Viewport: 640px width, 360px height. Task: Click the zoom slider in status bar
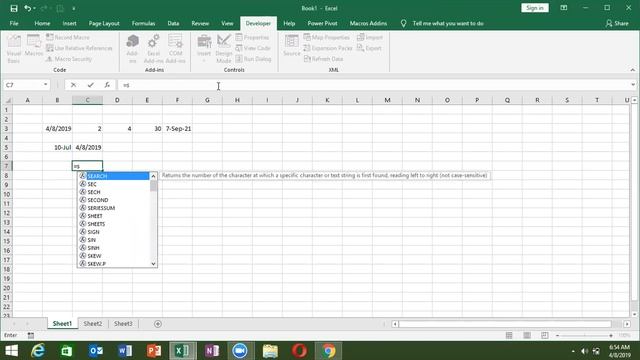tap(584, 336)
